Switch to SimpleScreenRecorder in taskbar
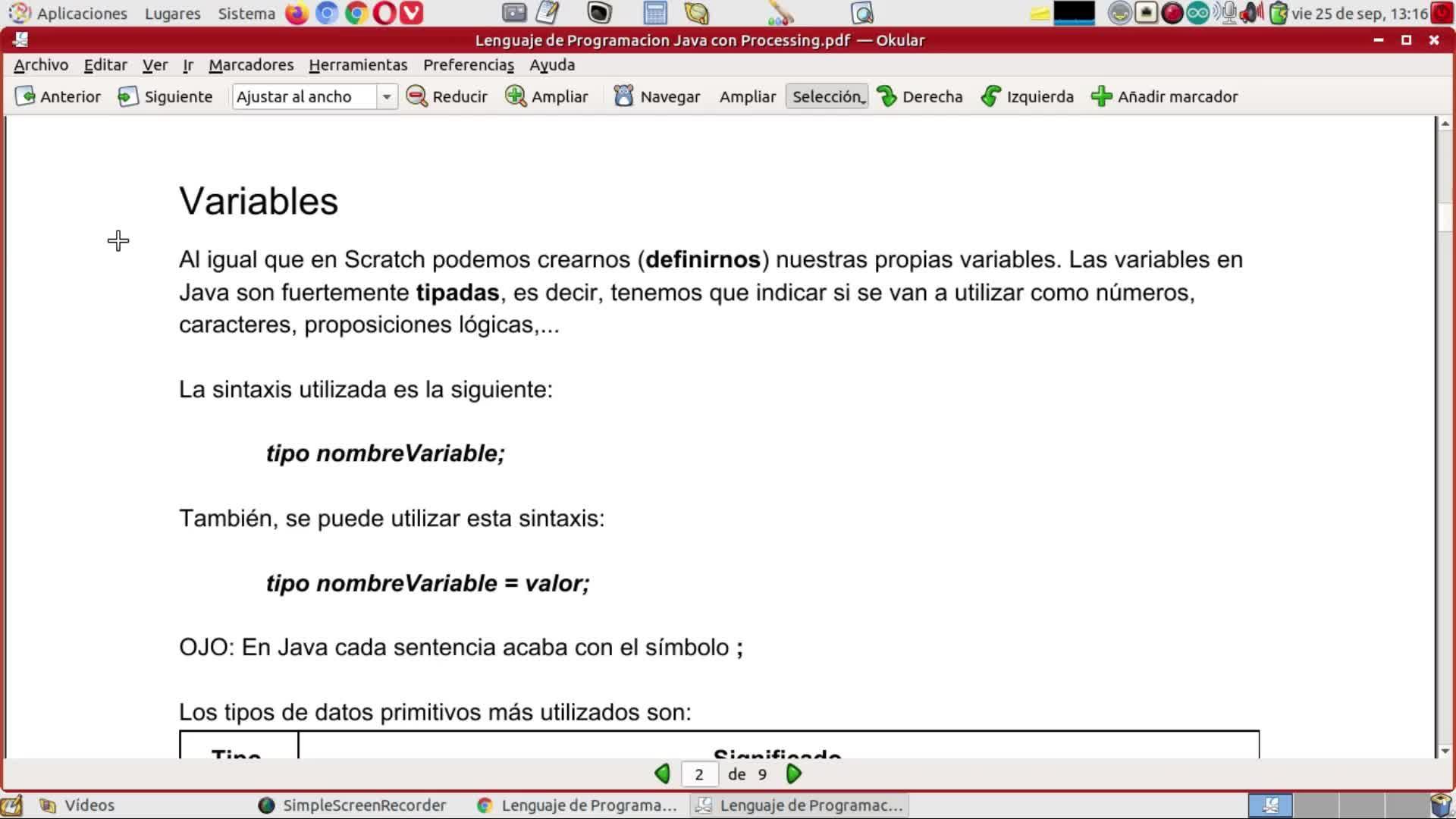Screen dimensions: 1456x819 point(353,805)
